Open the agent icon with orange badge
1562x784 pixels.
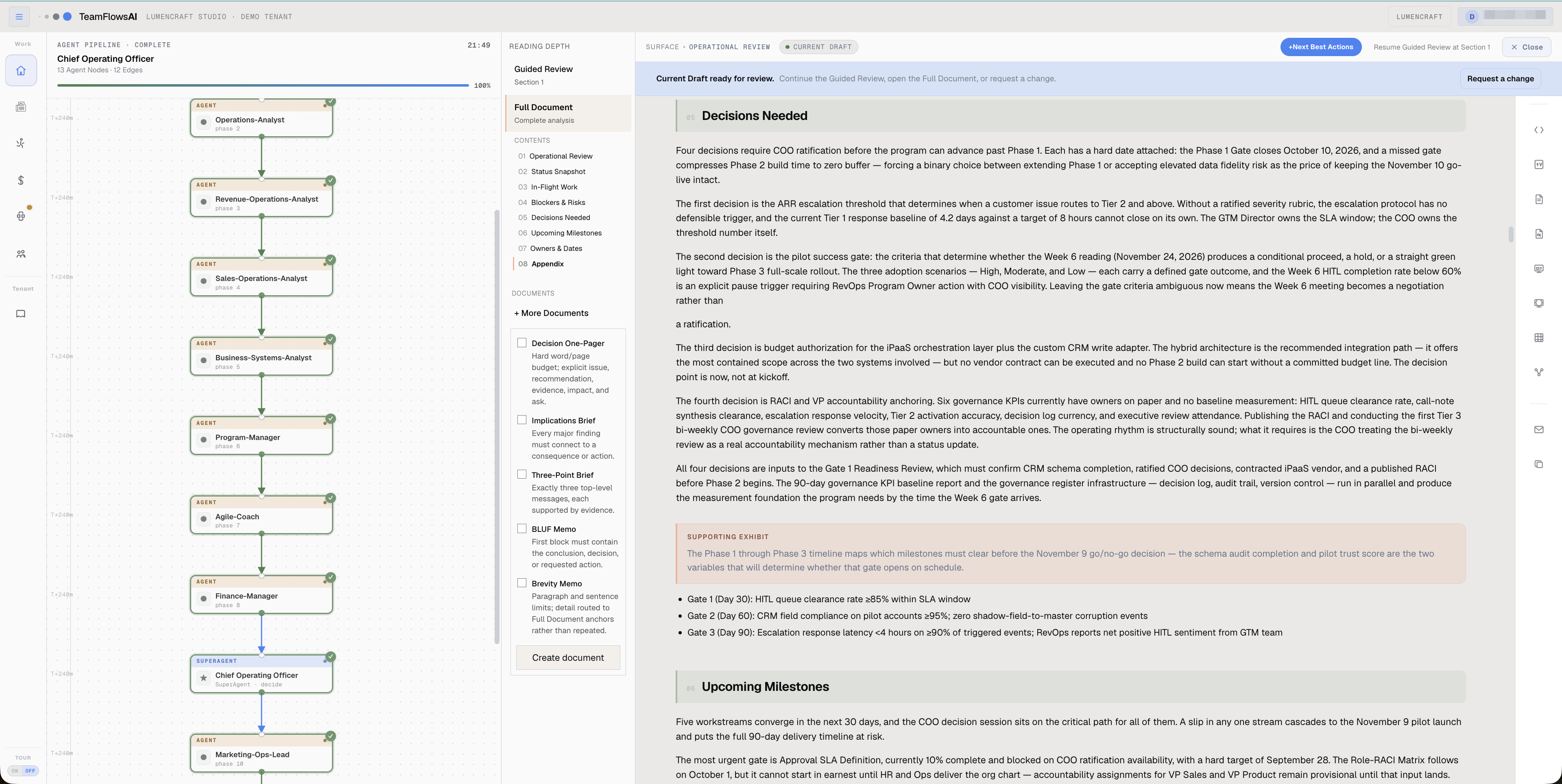(x=21, y=216)
